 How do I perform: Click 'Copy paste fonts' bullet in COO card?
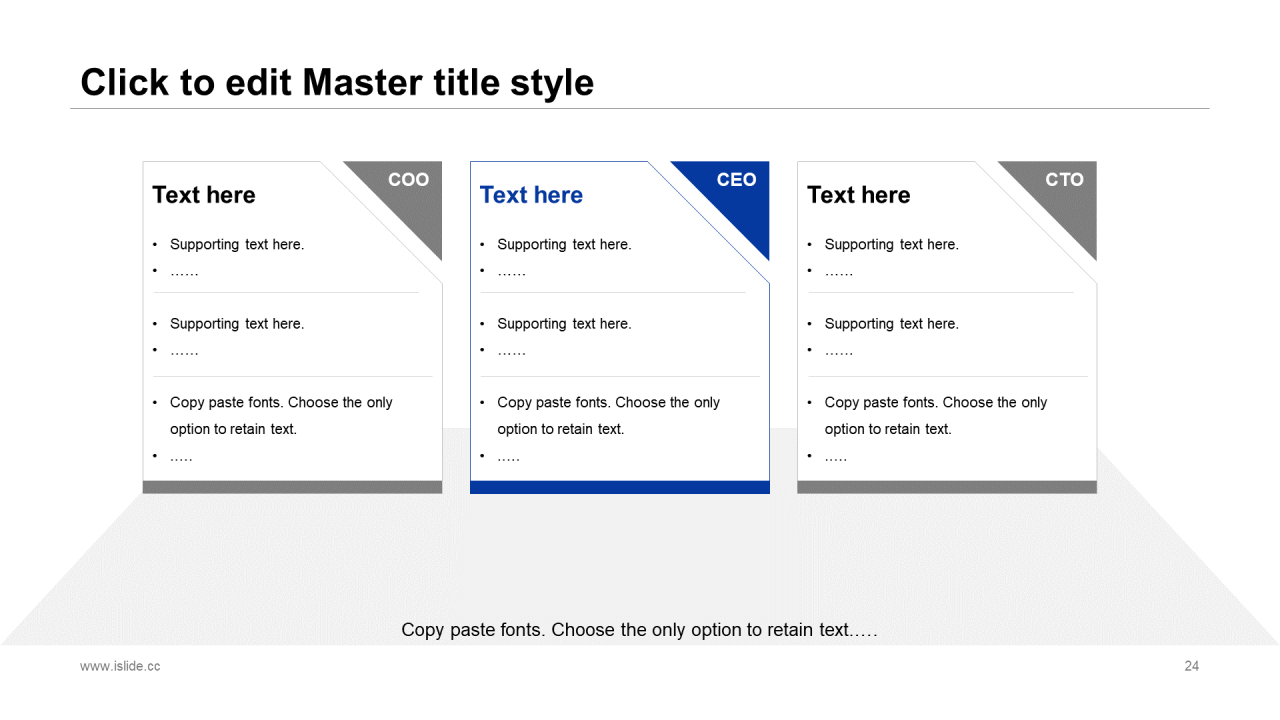(281, 403)
